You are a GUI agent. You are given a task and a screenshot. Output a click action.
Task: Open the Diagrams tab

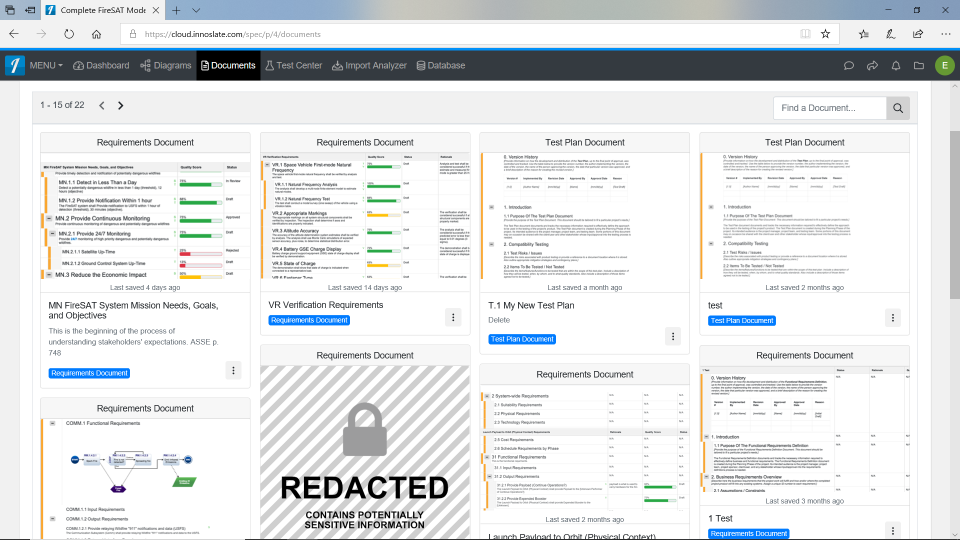coord(165,66)
